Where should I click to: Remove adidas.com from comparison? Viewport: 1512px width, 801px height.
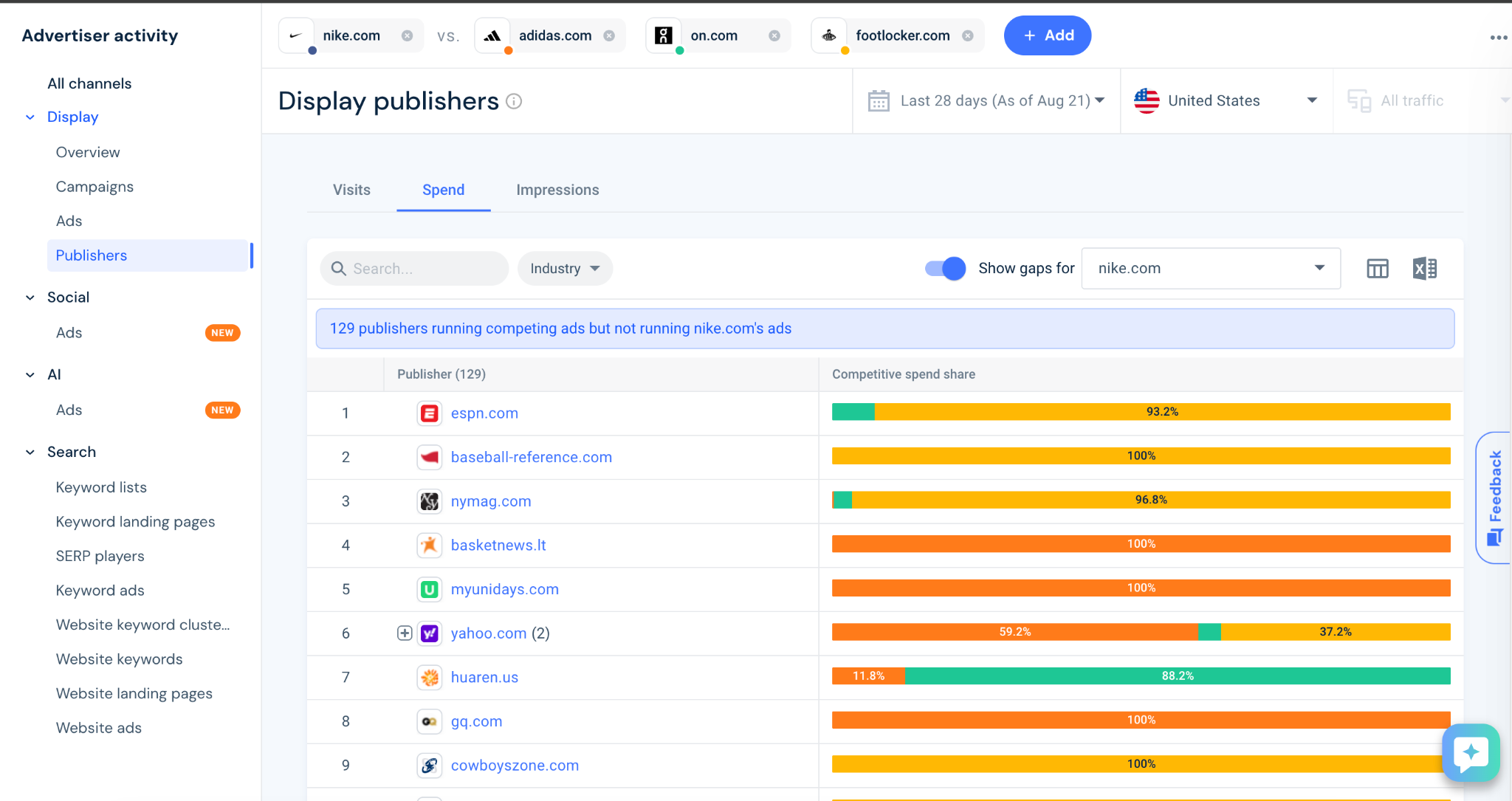609,35
